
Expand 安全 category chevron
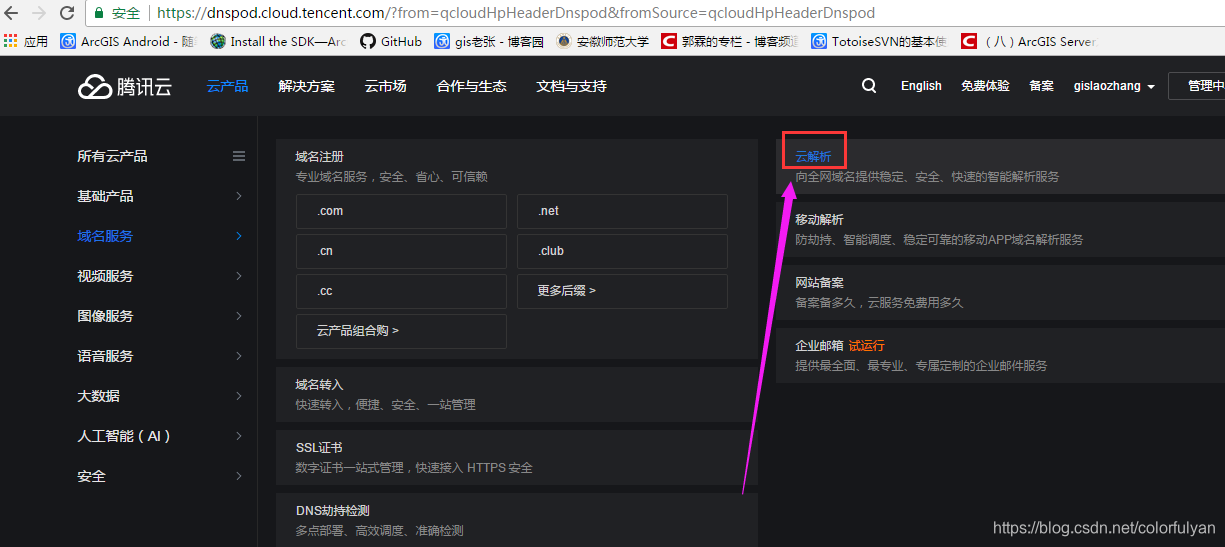tap(239, 476)
